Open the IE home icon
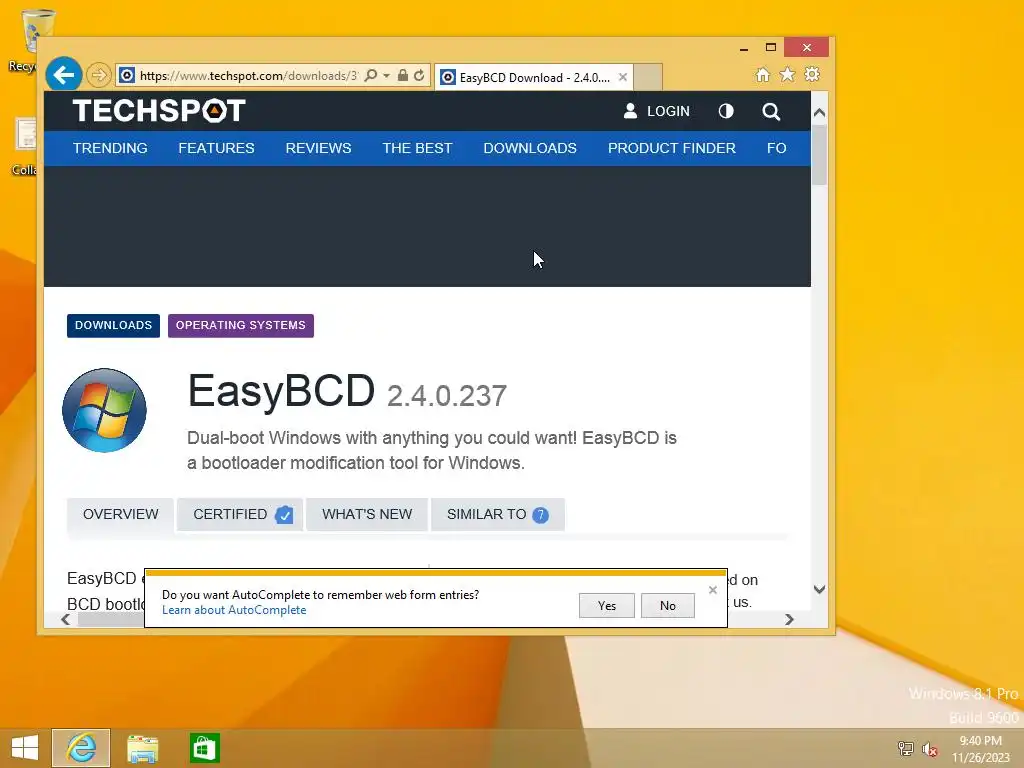Image resolution: width=1024 pixels, height=768 pixels. 763,74
